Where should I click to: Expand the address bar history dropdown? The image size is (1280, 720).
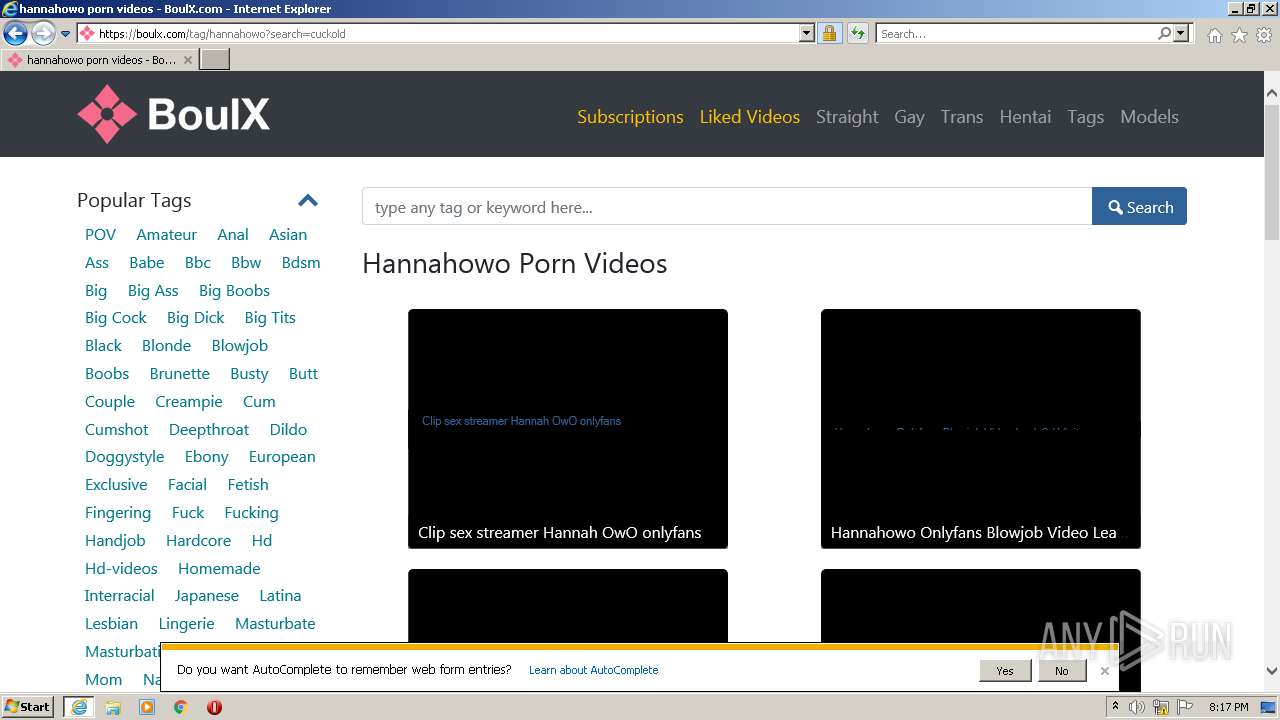pos(807,34)
